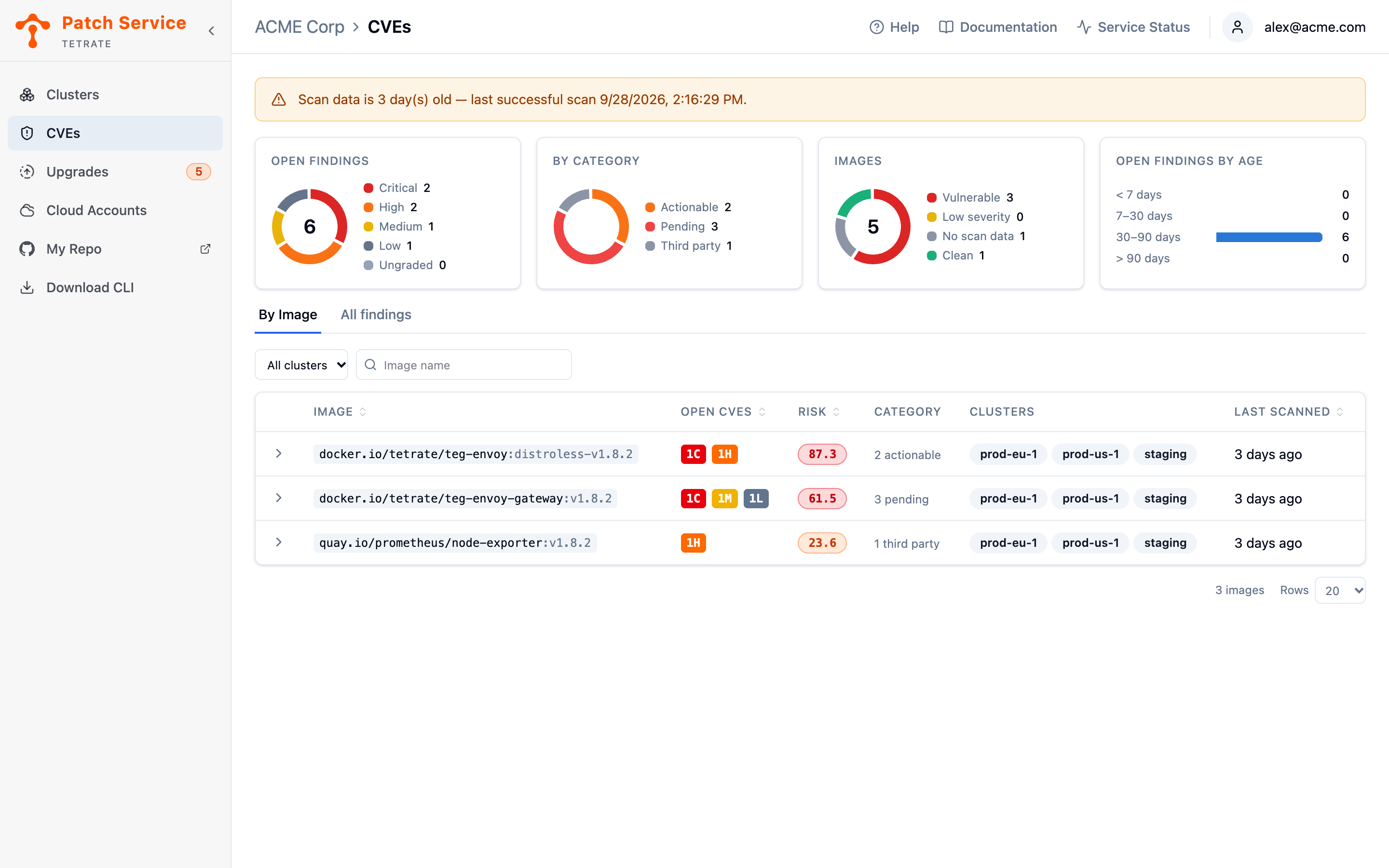The height and width of the screenshot is (868, 1389).
Task: Collapse the sidebar with the chevron
Action: click(211, 31)
